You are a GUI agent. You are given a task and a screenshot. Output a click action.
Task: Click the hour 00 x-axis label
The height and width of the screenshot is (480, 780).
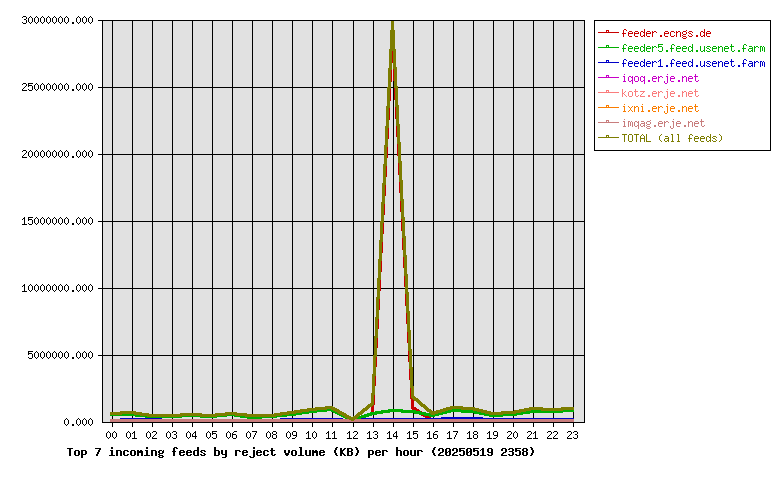(111, 435)
